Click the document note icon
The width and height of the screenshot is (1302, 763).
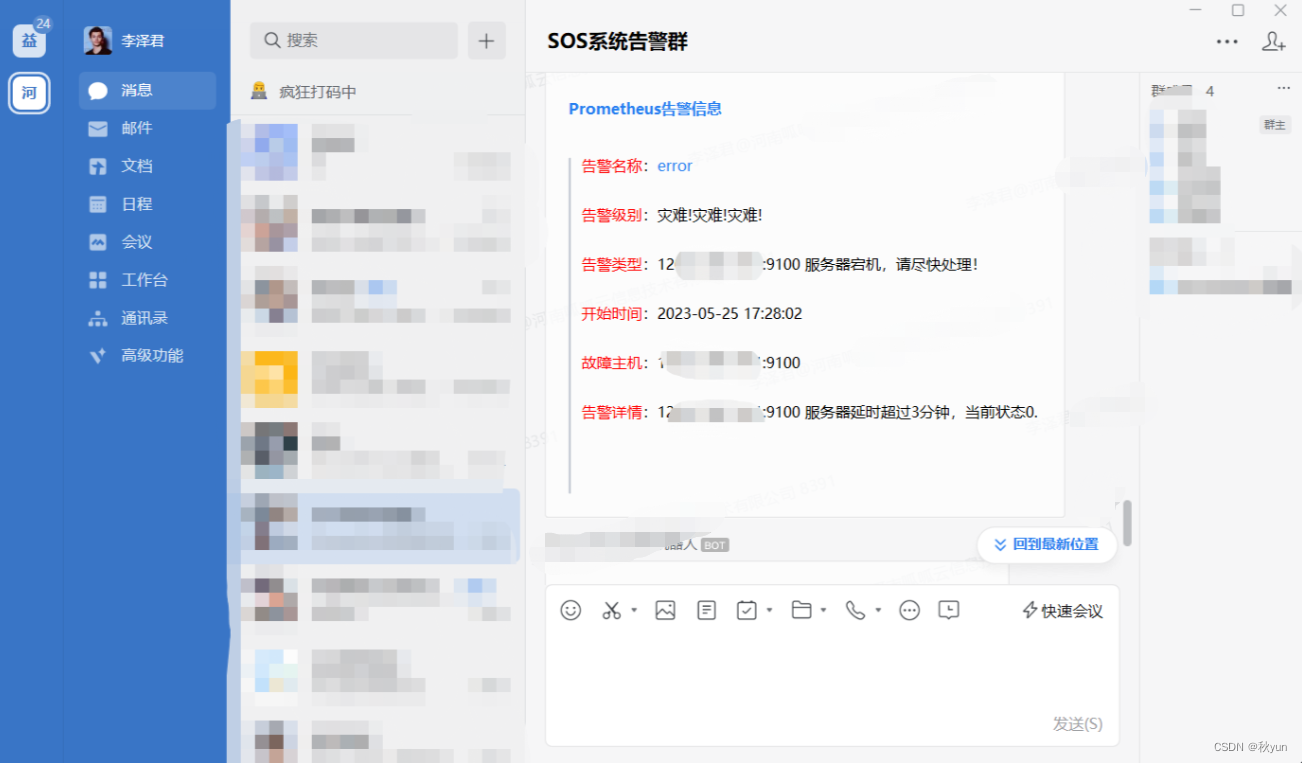[707, 610]
